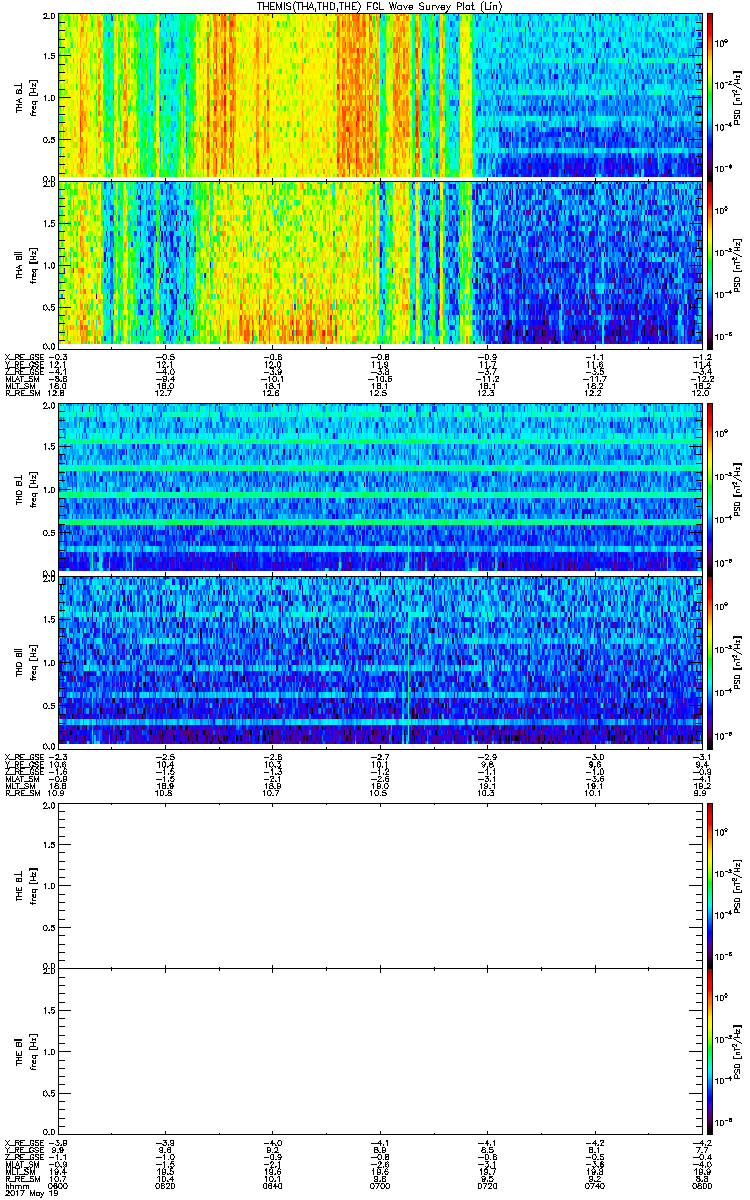The height and width of the screenshot is (1200, 750).
Task: Click the R_RE_SM row label under THD panels
Action: tap(21, 791)
